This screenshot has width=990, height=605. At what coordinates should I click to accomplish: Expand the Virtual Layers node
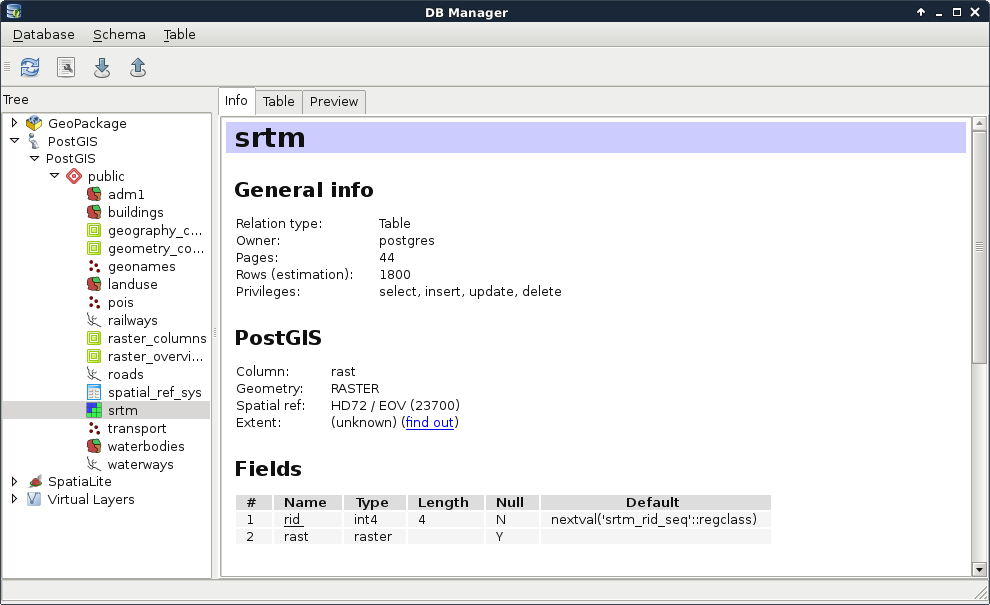point(14,499)
